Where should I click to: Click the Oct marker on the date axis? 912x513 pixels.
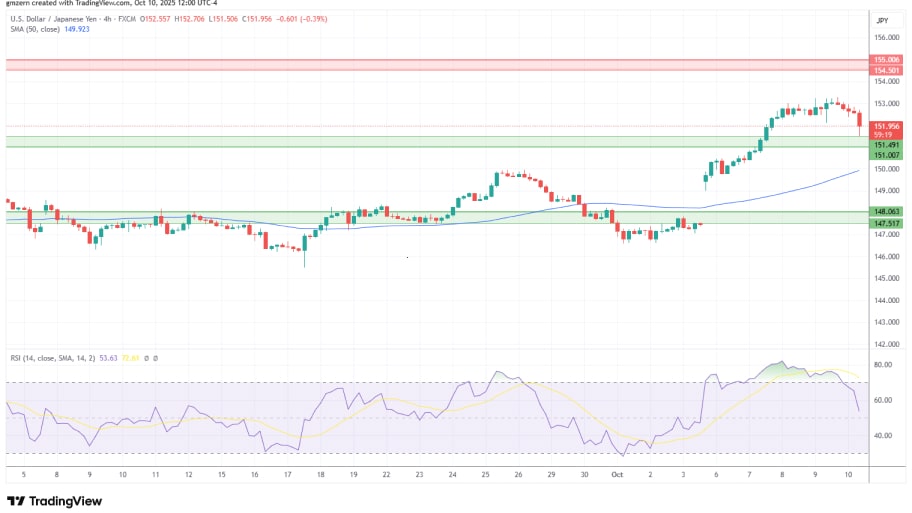[619, 476]
